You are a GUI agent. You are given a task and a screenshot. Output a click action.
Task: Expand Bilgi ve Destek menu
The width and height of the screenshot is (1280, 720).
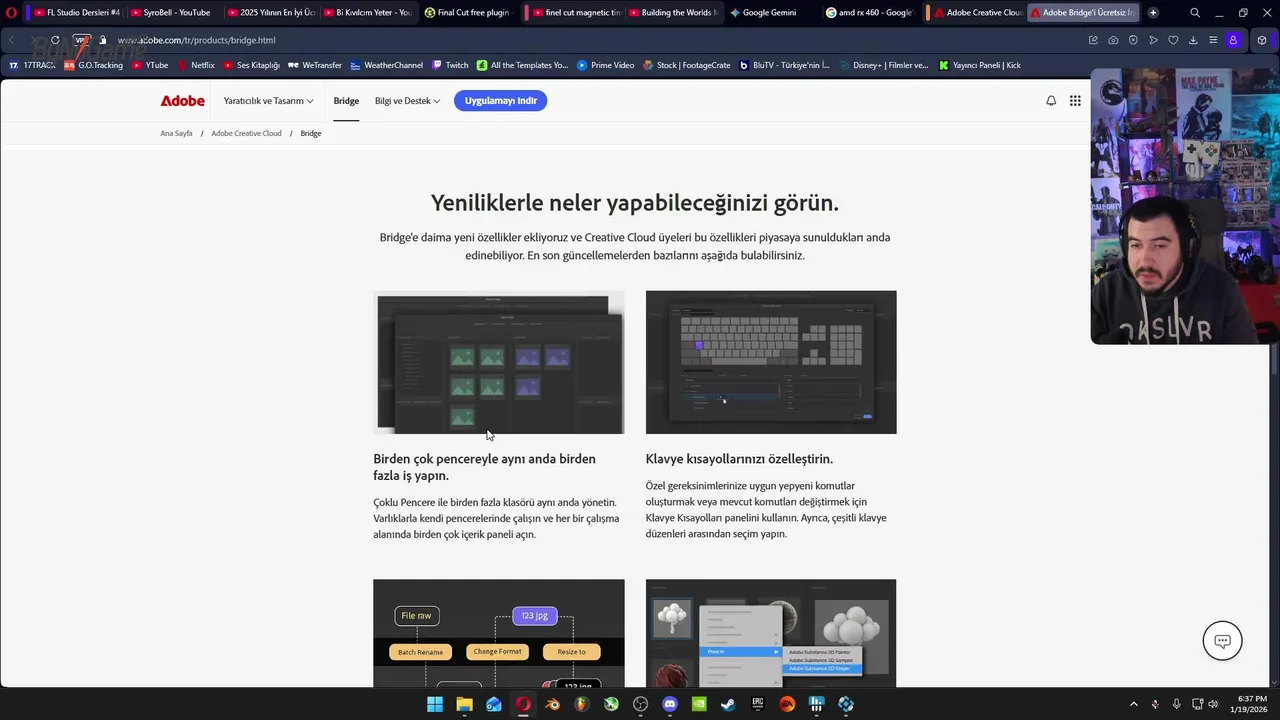pos(407,101)
